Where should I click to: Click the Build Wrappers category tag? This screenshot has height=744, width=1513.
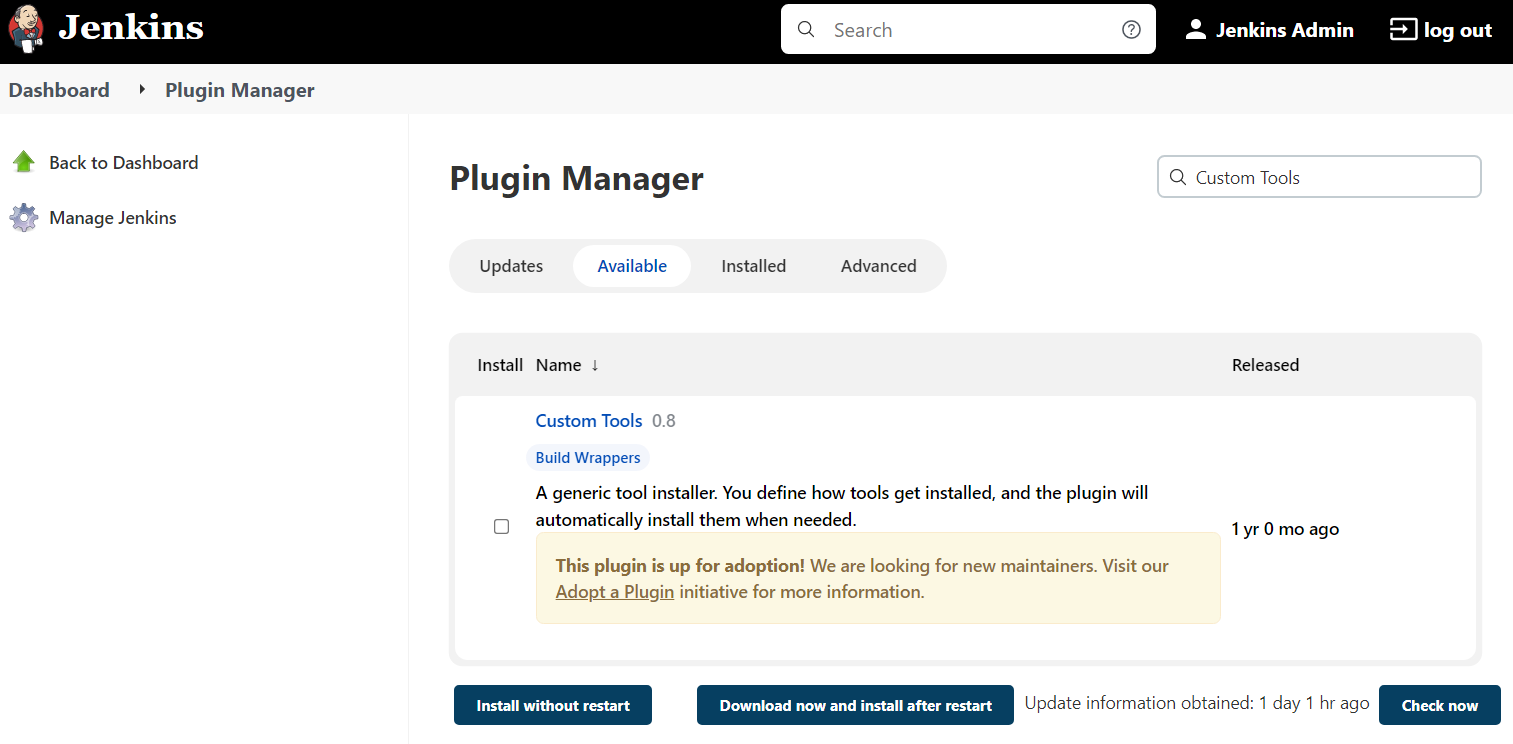point(588,458)
